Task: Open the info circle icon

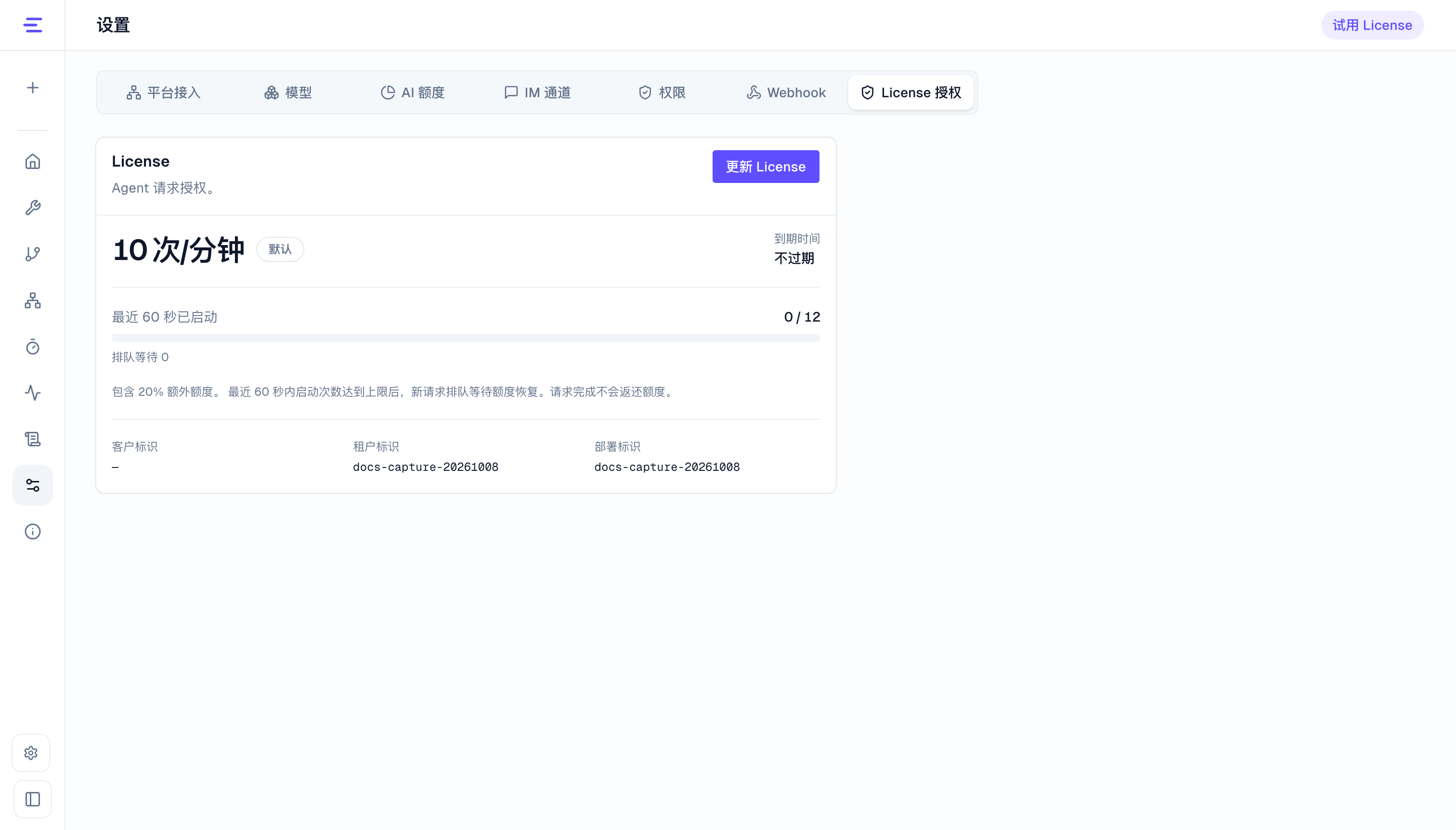Action: click(32, 532)
